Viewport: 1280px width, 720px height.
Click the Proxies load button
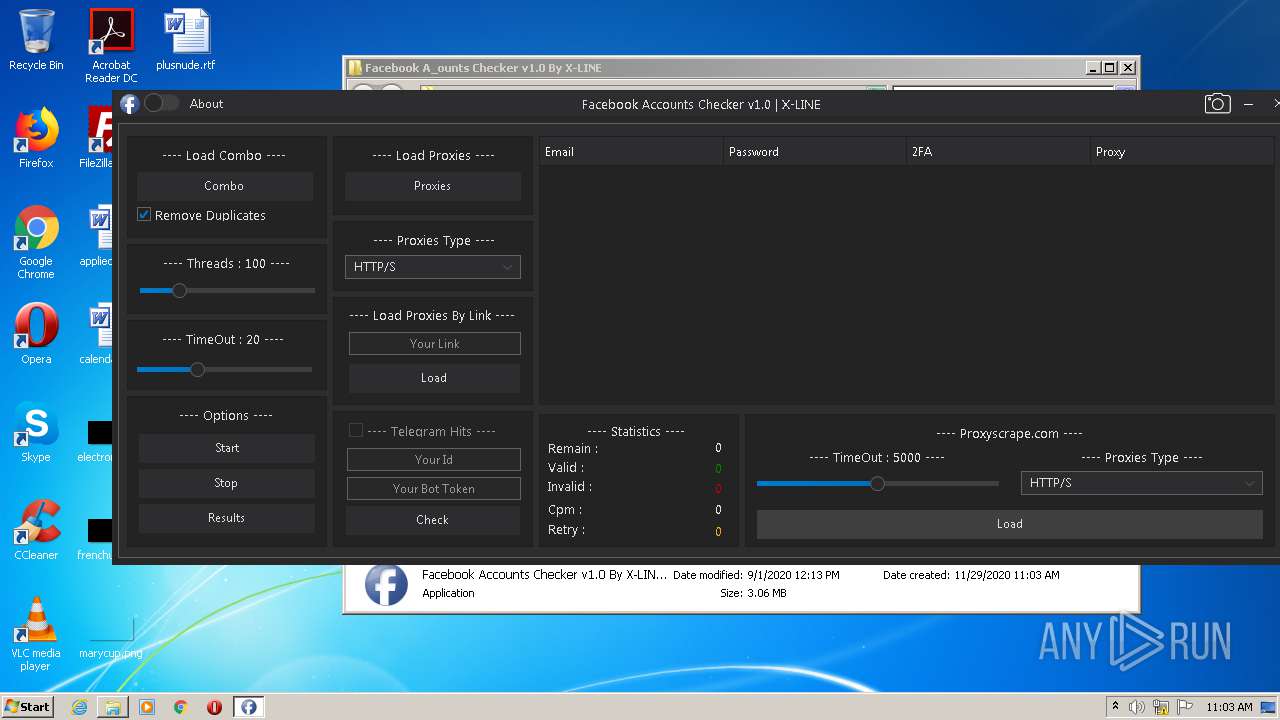pyautogui.click(x=433, y=186)
